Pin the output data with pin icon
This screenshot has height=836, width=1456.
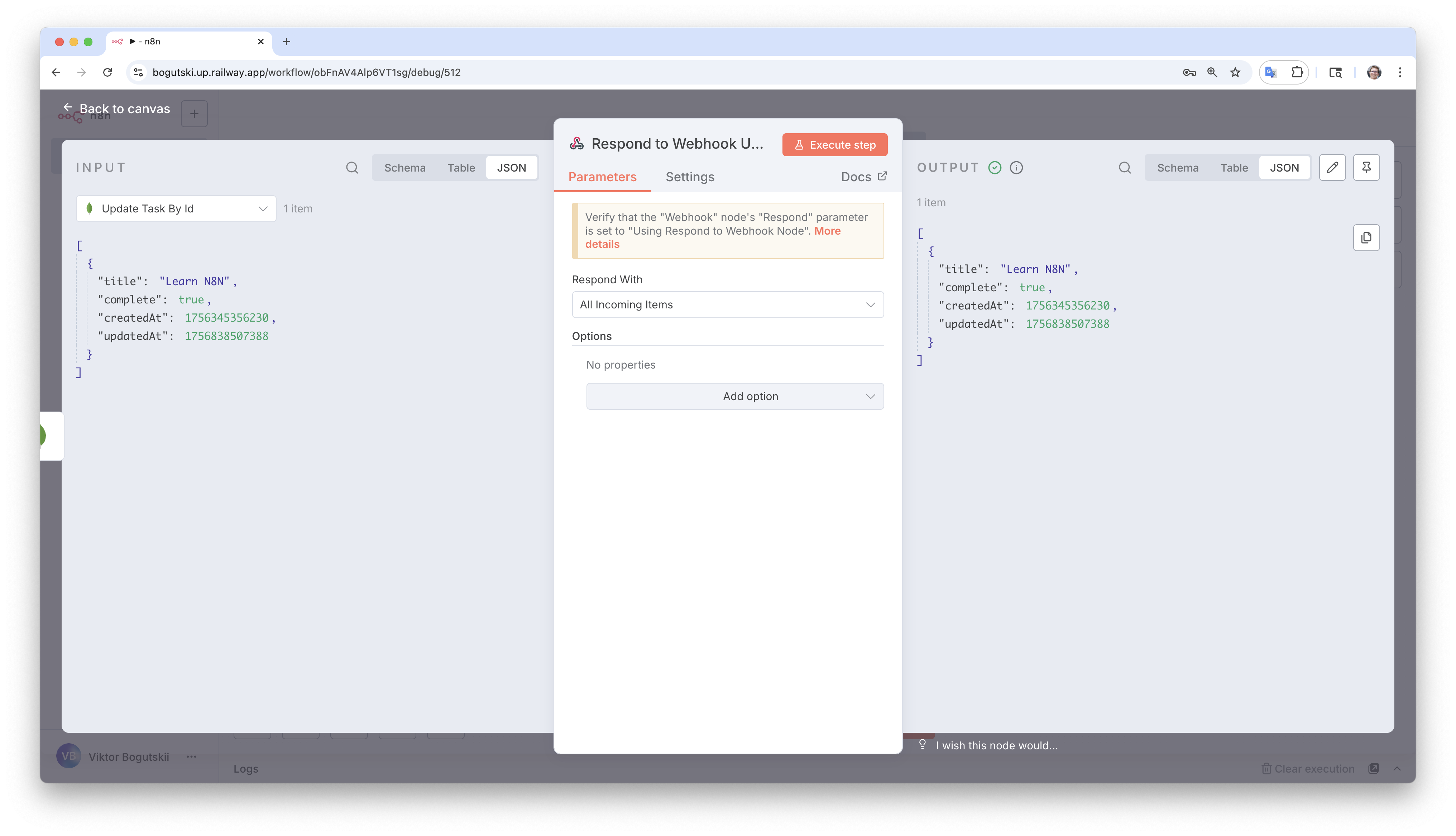[x=1366, y=168]
